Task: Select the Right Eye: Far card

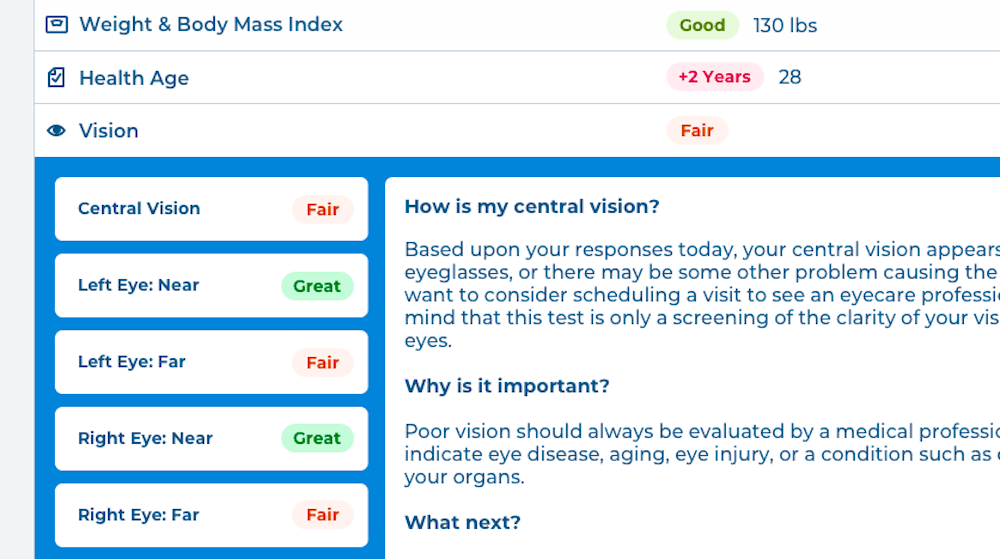Action: click(x=211, y=515)
